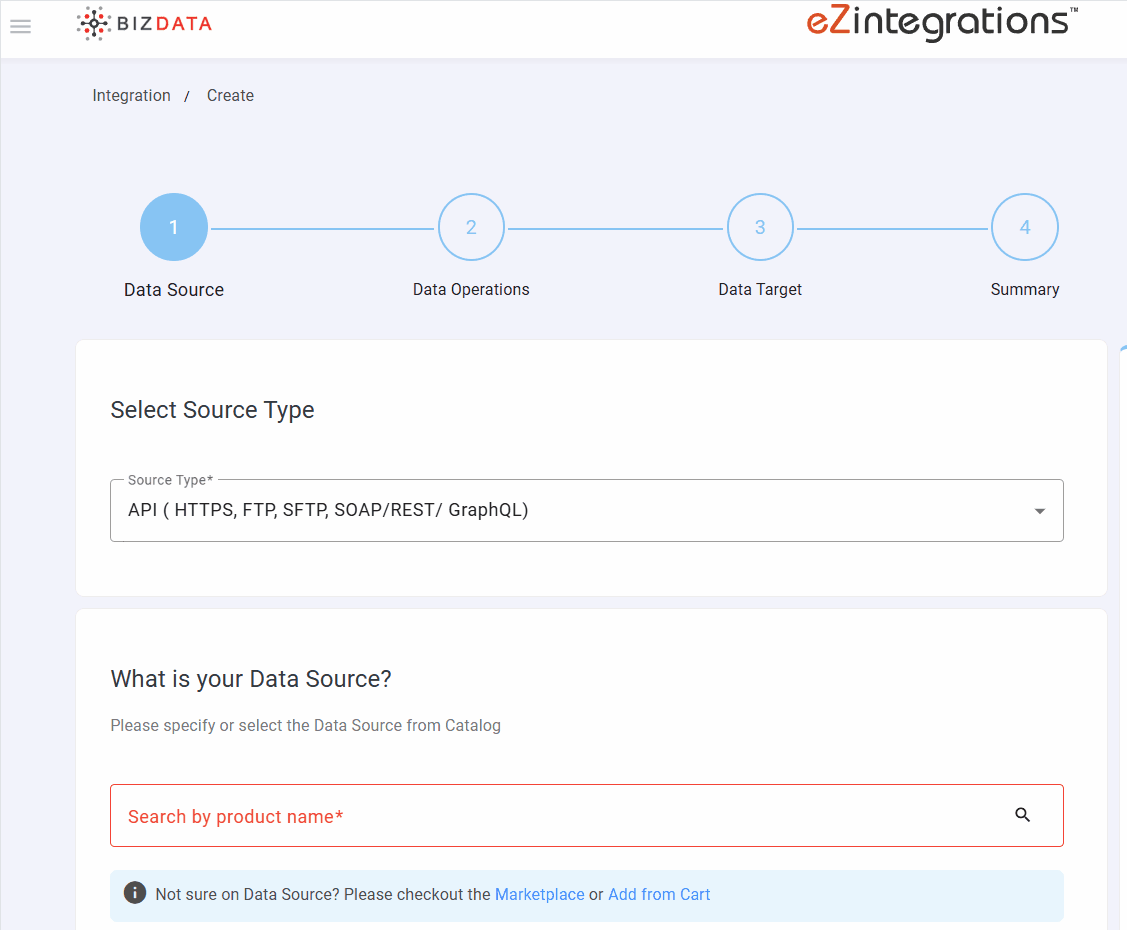This screenshot has height=930, width=1127.
Task: Open the Marketplace link
Action: [539, 894]
